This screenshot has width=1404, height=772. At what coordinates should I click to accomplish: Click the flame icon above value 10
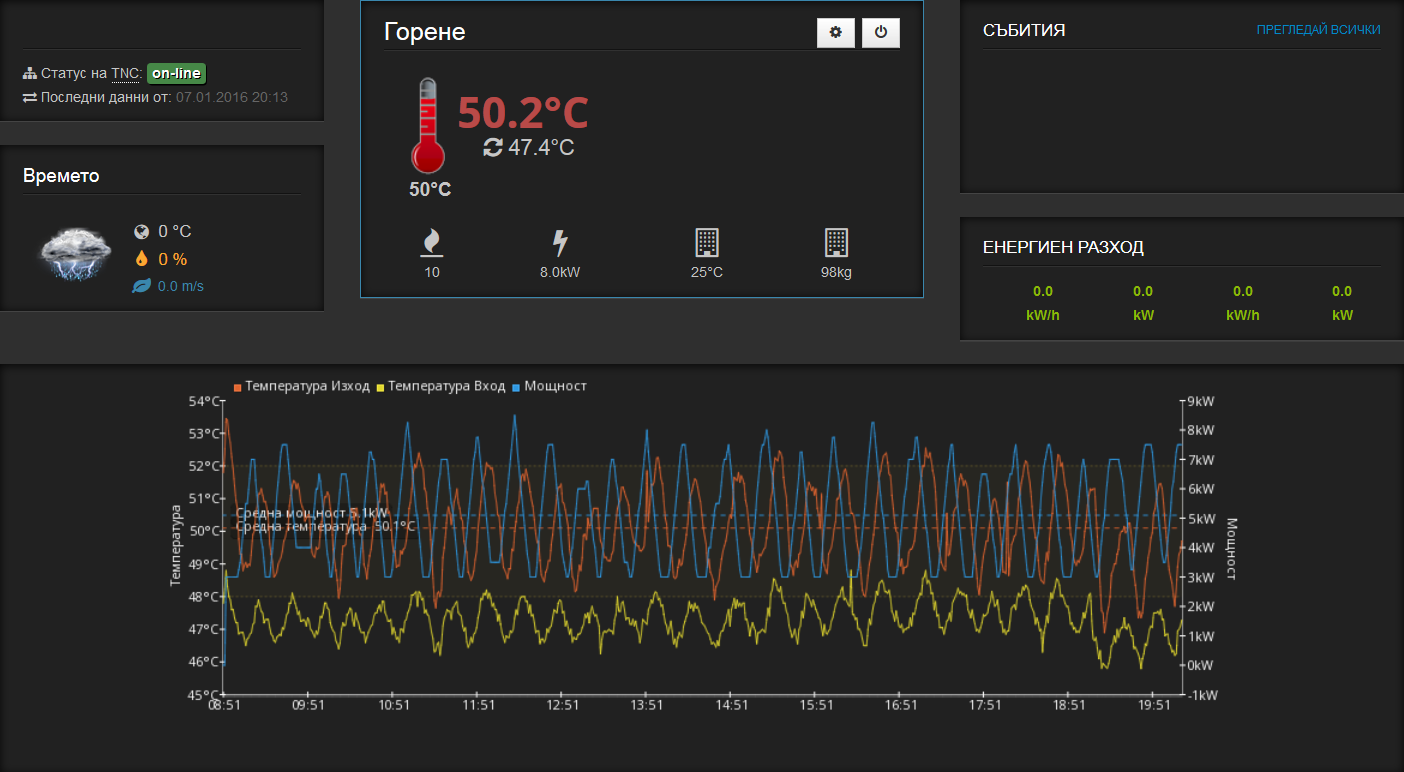coord(432,243)
